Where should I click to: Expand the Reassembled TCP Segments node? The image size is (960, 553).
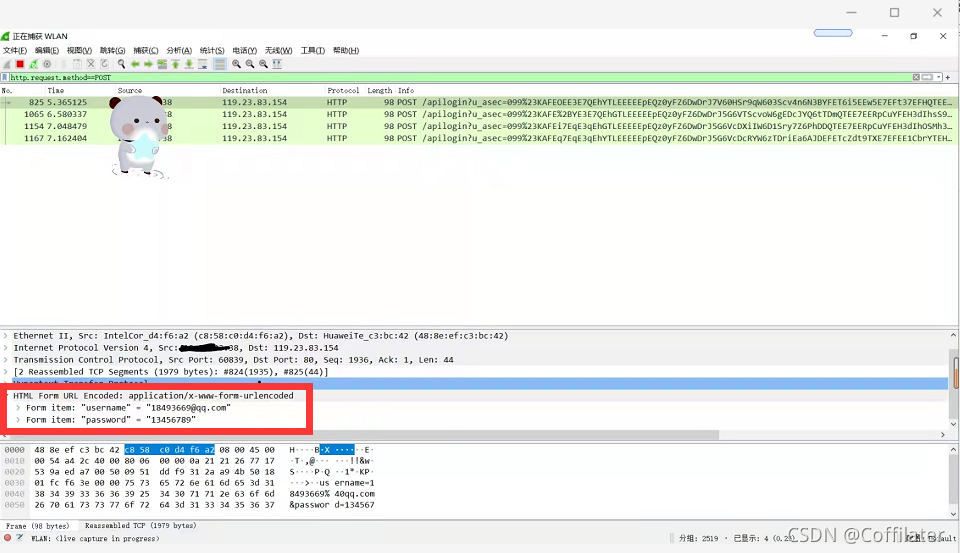pos(6,372)
